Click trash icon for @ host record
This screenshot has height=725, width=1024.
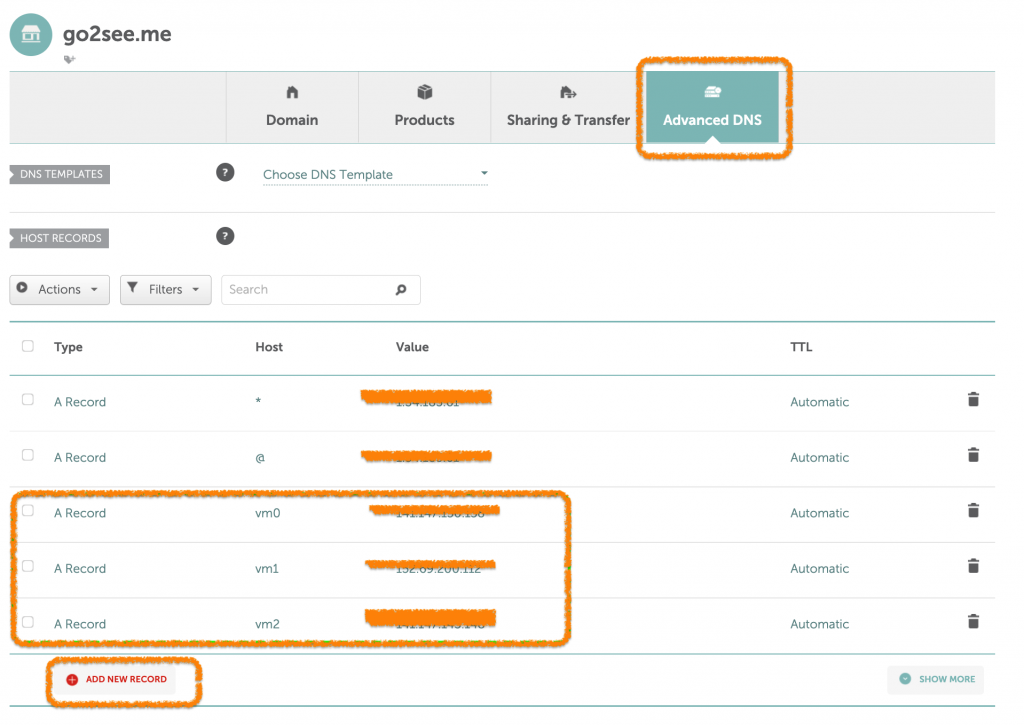[973, 455]
